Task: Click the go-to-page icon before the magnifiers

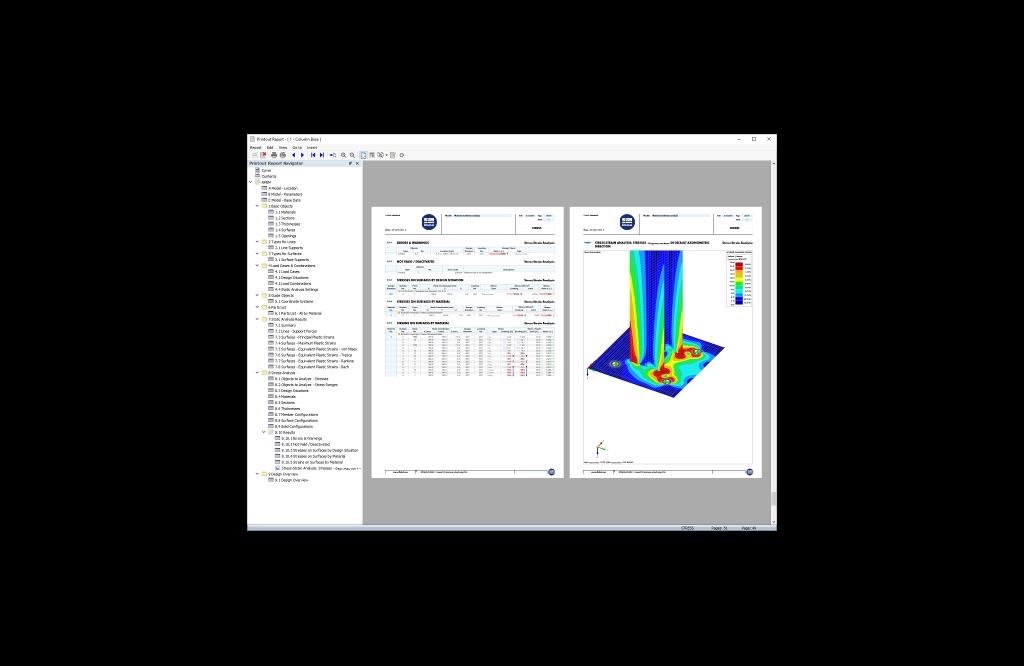Action: (332, 155)
